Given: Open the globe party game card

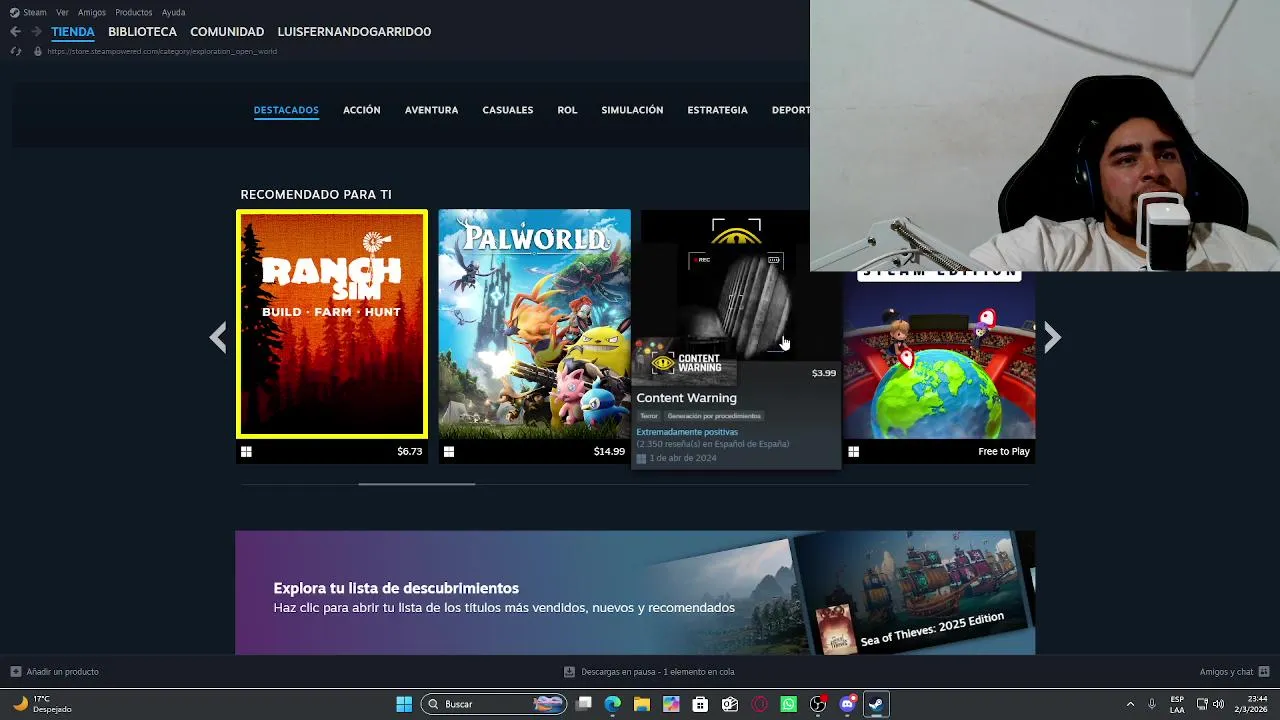Looking at the screenshot, I should [939, 355].
